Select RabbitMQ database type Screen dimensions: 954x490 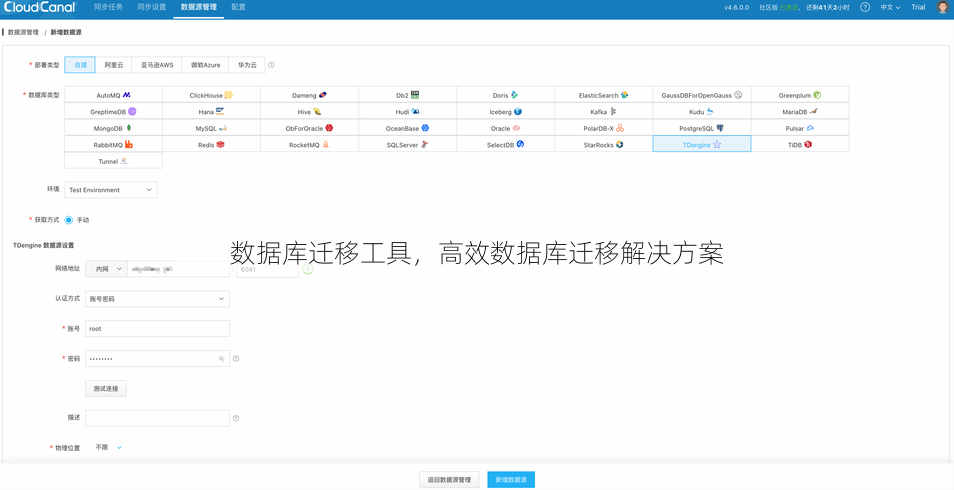click(113, 144)
